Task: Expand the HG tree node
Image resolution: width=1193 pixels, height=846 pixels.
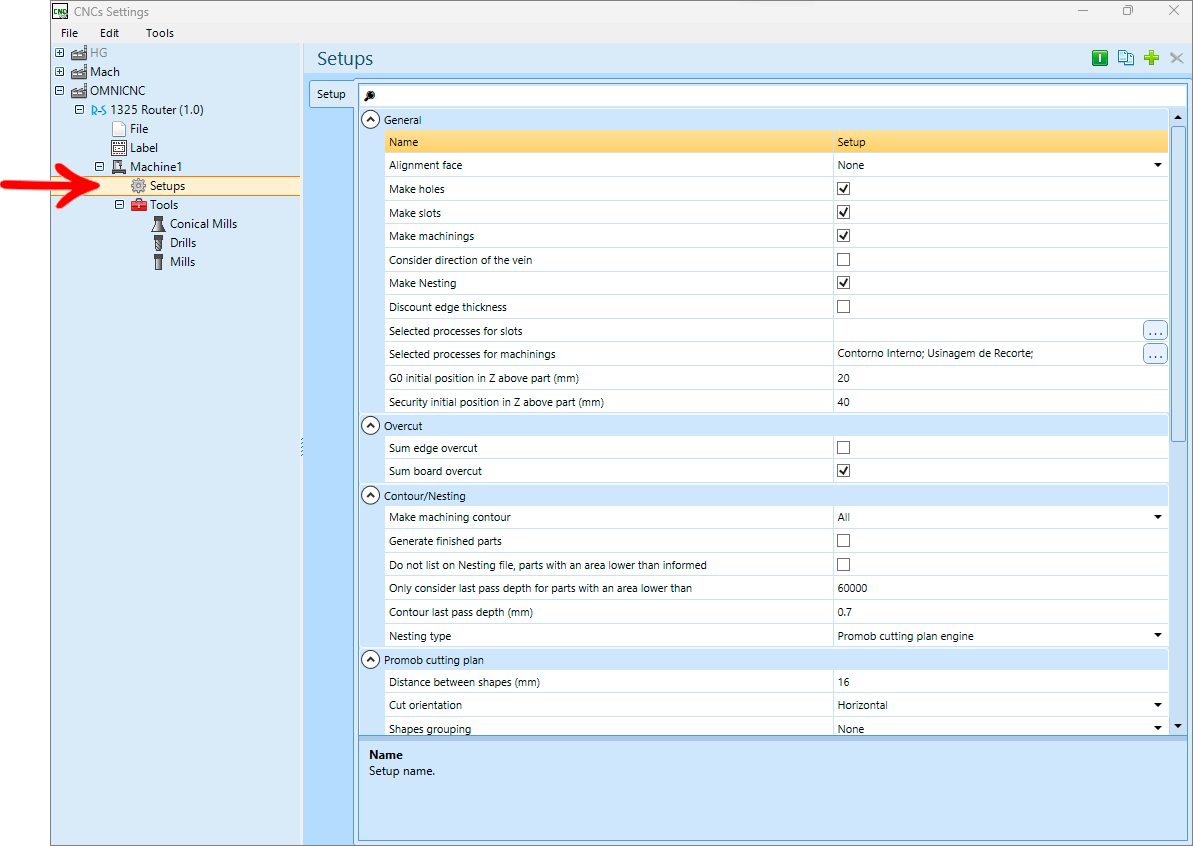Action: point(59,52)
